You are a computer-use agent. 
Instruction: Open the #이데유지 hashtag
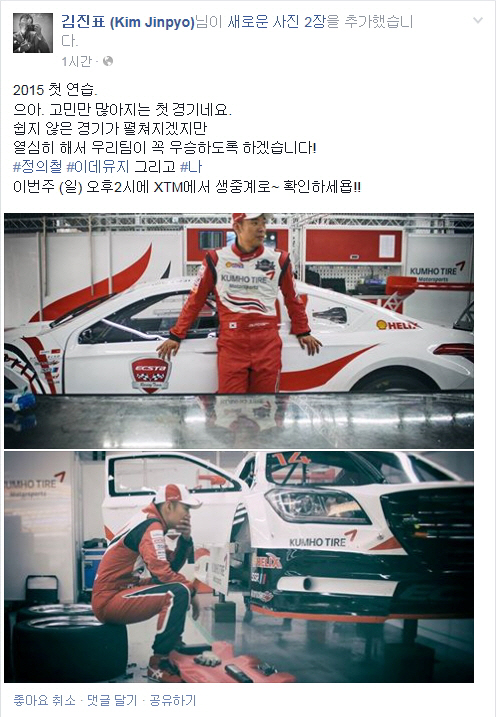tap(98, 167)
